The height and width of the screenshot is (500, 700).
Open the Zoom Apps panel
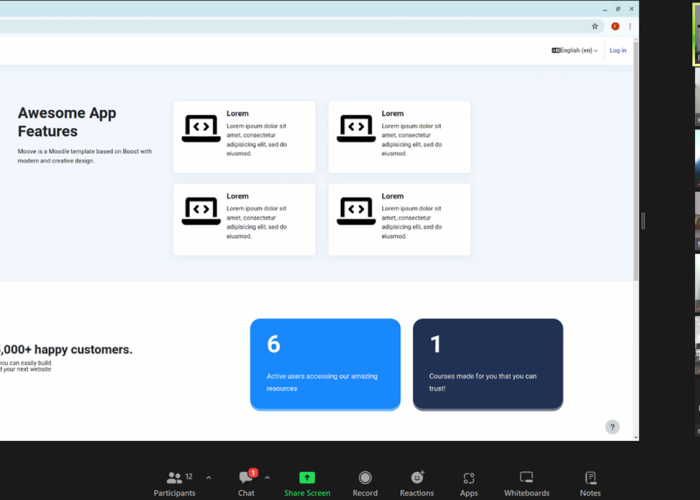[x=469, y=482]
